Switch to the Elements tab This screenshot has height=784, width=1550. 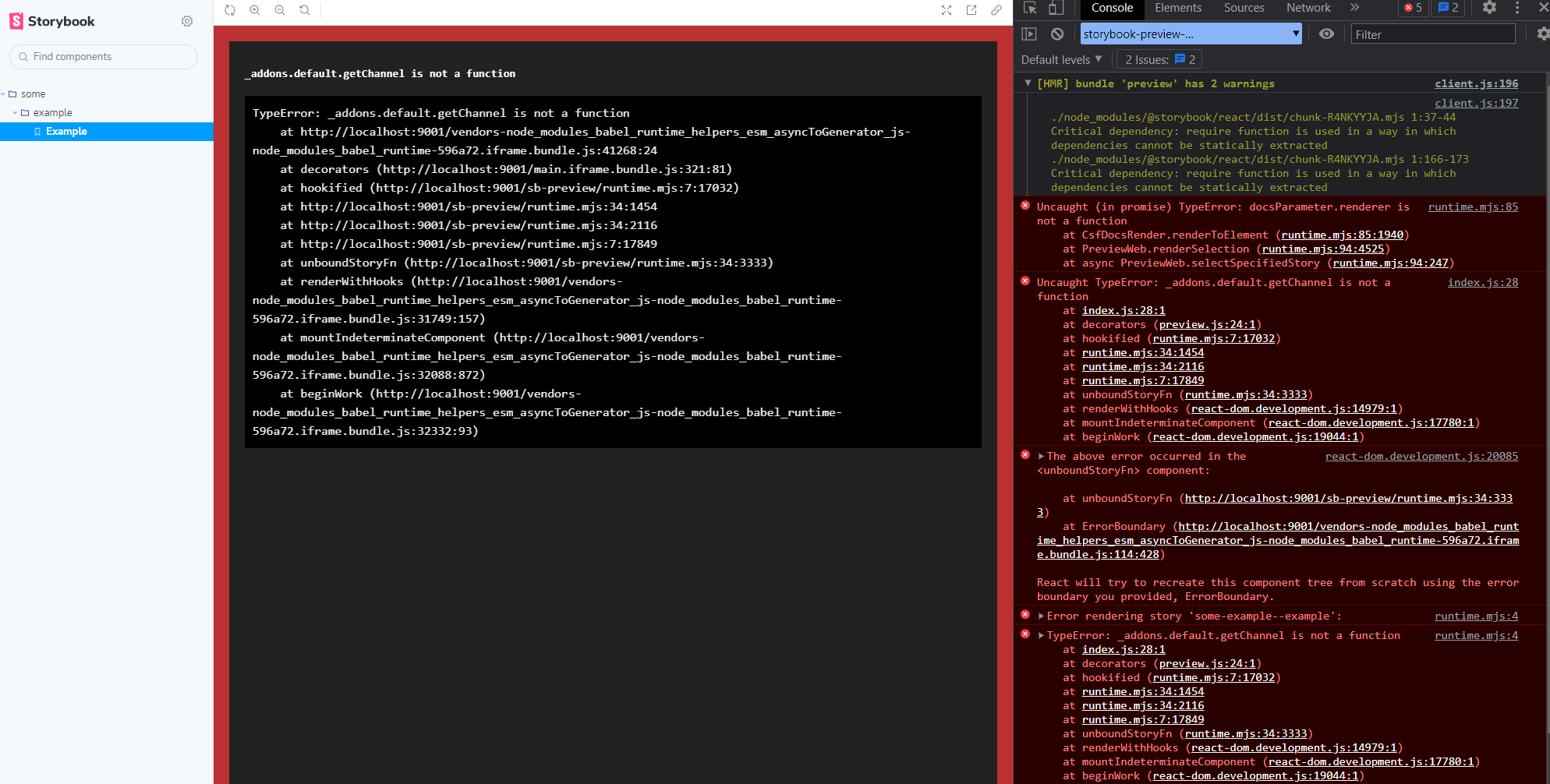[1178, 8]
